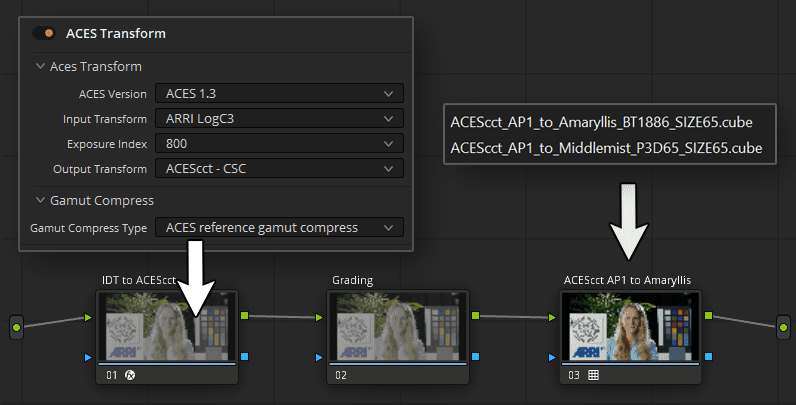Open the ACES Version dropdown
This screenshot has width=796, height=405.
(279, 94)
